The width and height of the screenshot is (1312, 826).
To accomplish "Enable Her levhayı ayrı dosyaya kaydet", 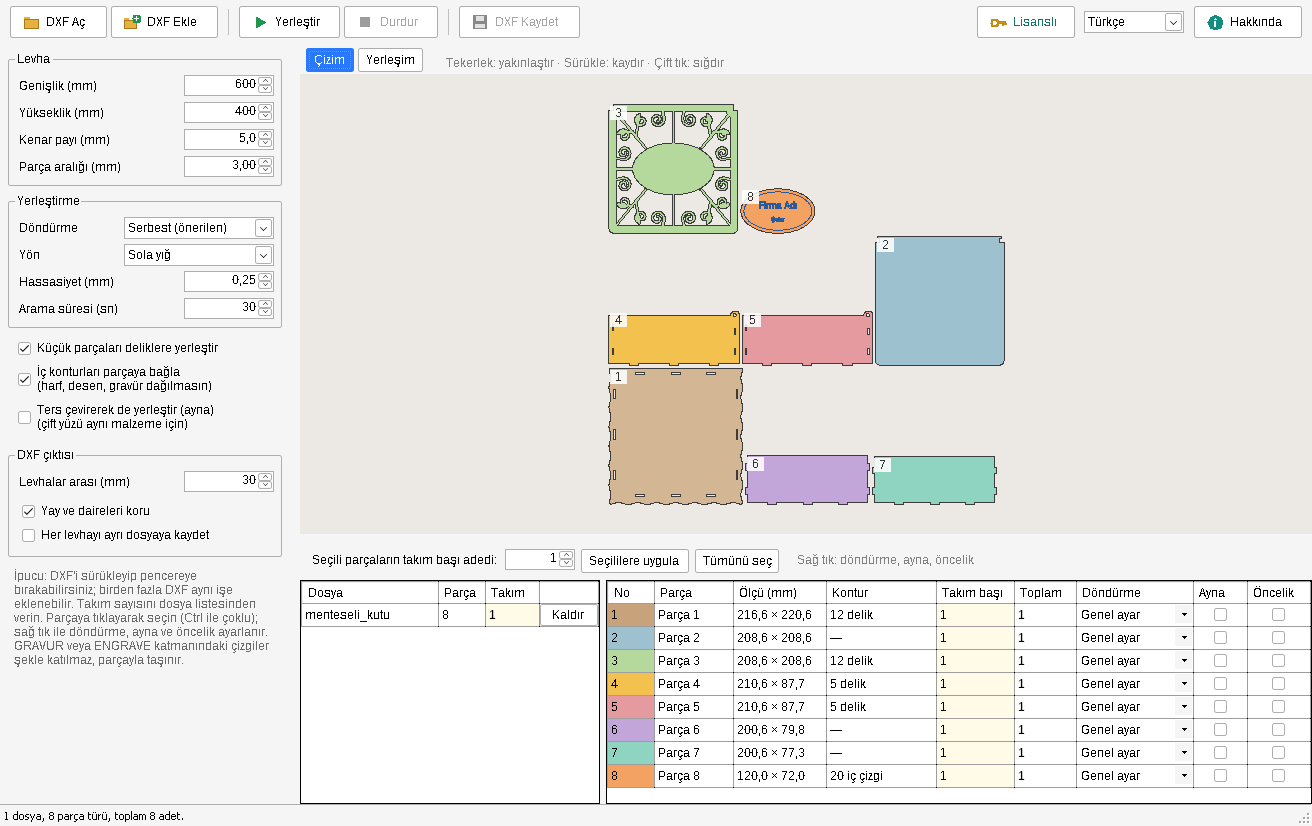I will tap(29, 535).
